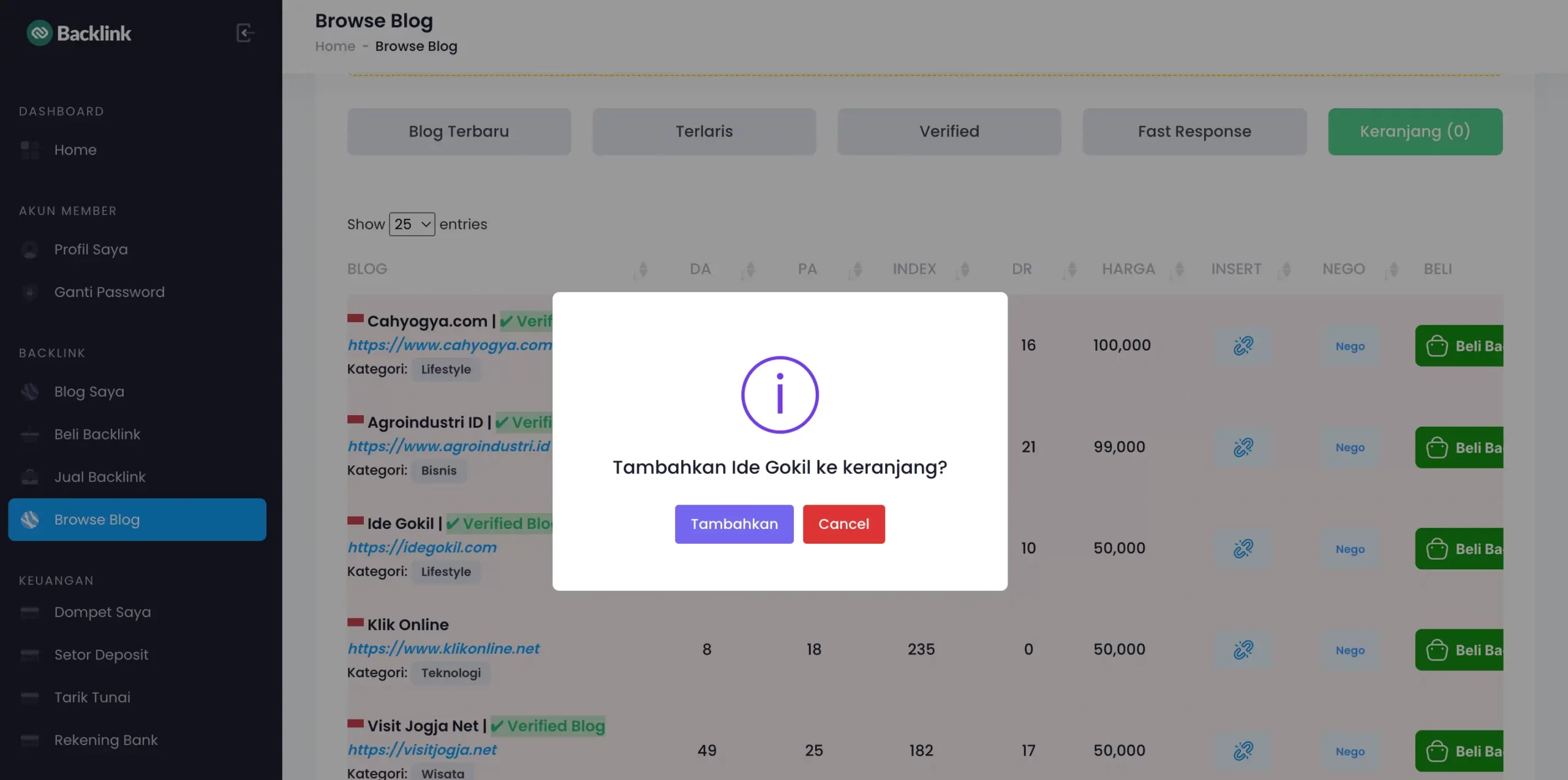Select Home in the sidebar menu
Screen dimensions: 1568x780
(x=75, y=149)
